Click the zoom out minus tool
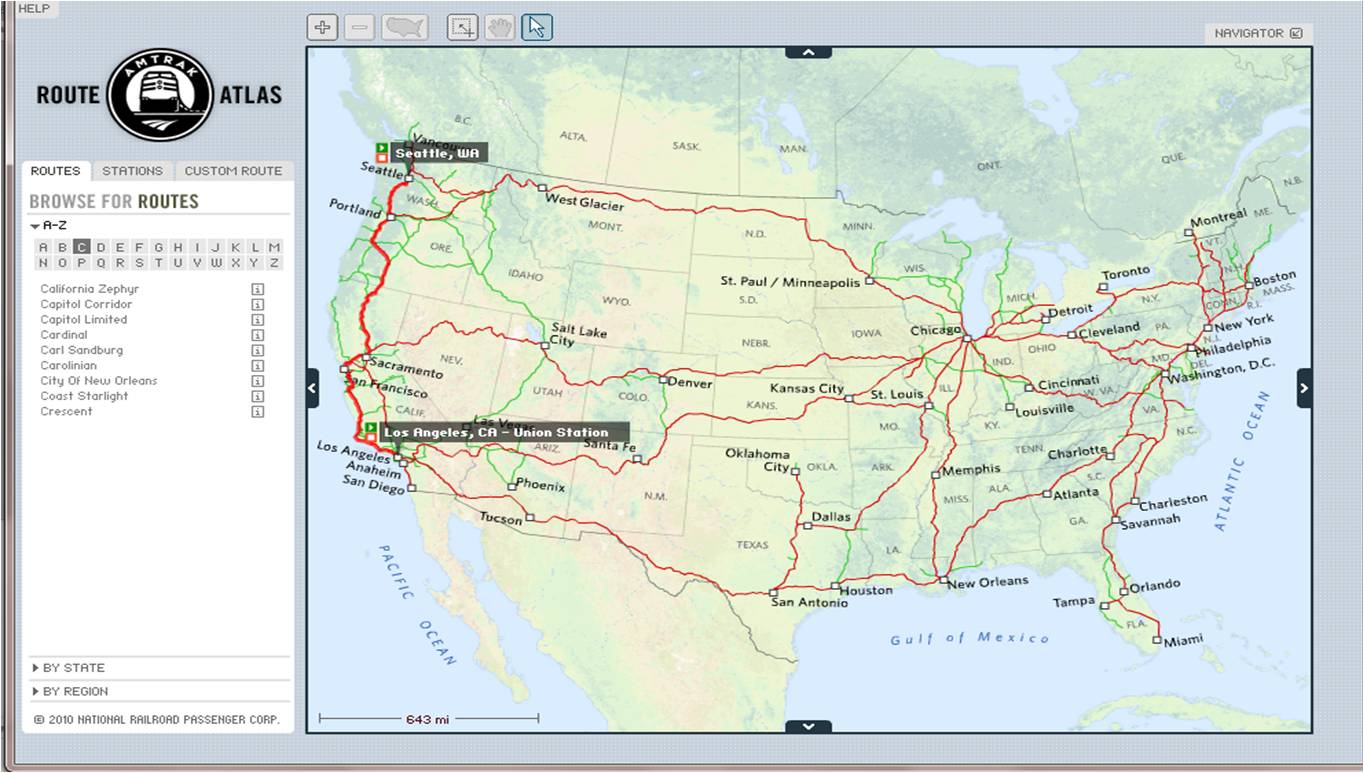Viewport: 1364px width, 773px height. (x=360, y=28)
